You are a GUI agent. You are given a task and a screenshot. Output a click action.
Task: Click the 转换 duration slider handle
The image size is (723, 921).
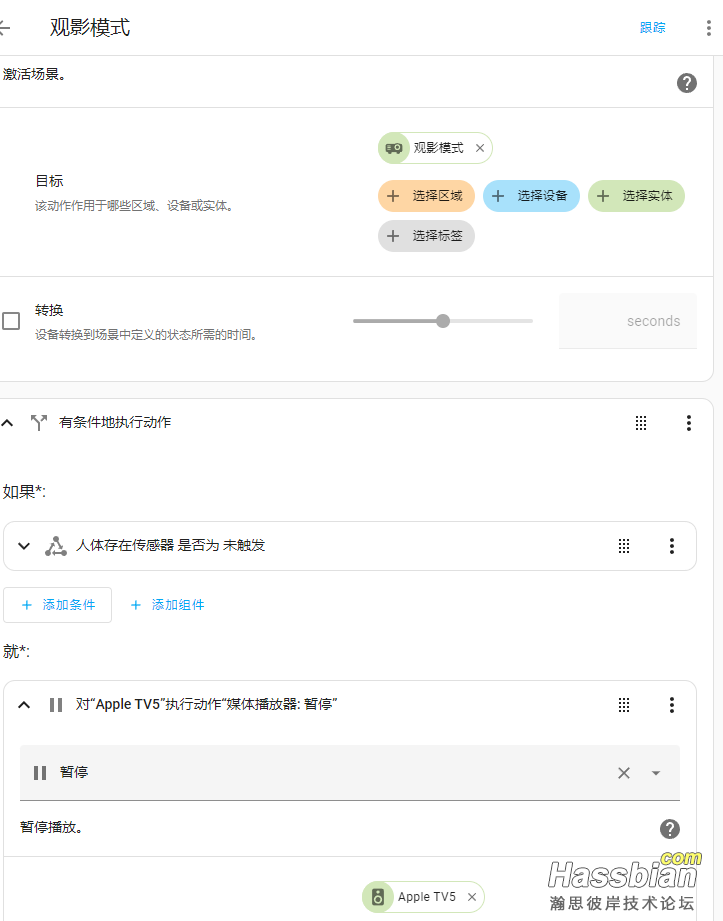pyautogui.click(x=443, y=321)
